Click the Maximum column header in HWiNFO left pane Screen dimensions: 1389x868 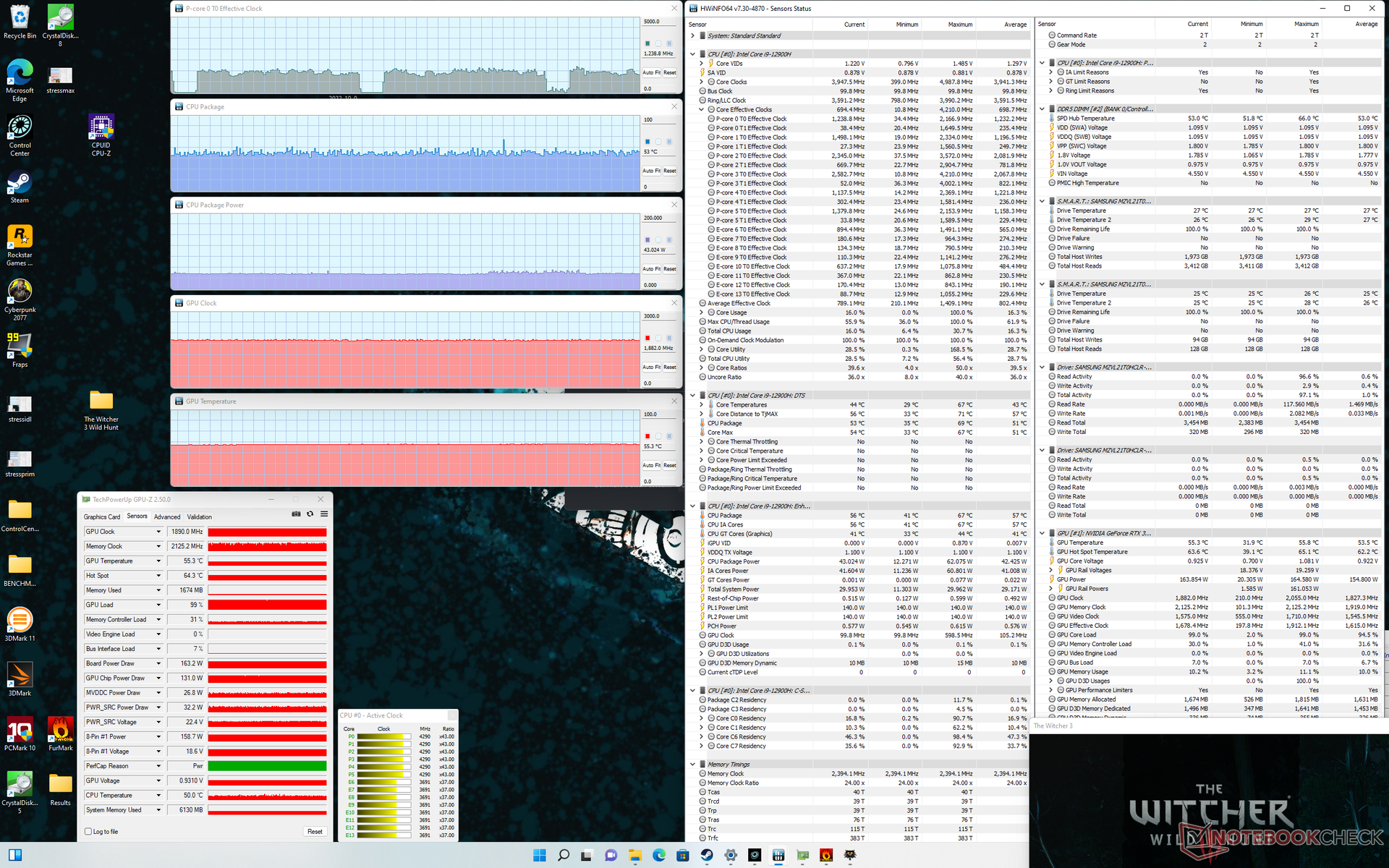(948, 25)
